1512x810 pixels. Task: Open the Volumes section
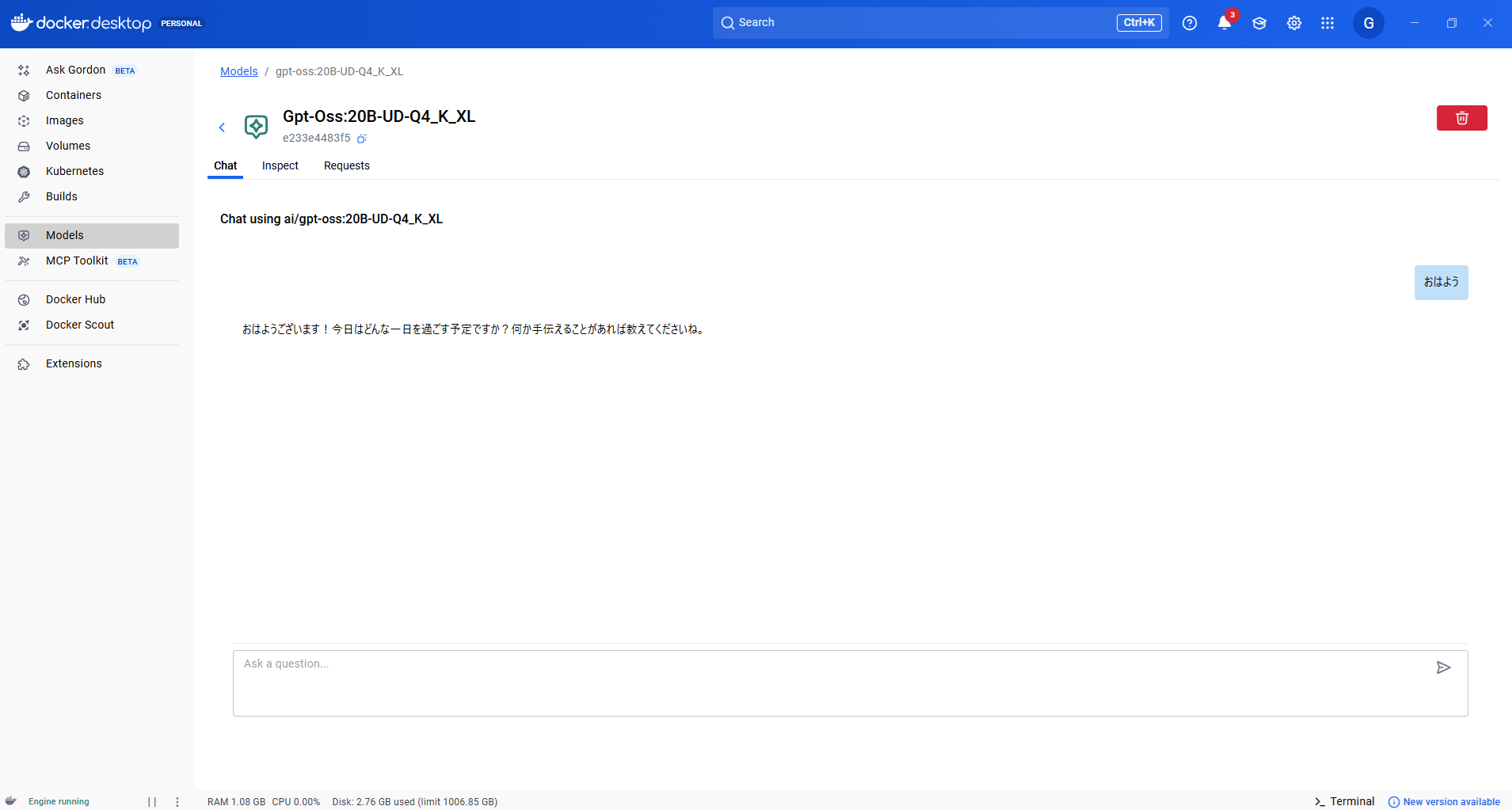coord(92,146)
